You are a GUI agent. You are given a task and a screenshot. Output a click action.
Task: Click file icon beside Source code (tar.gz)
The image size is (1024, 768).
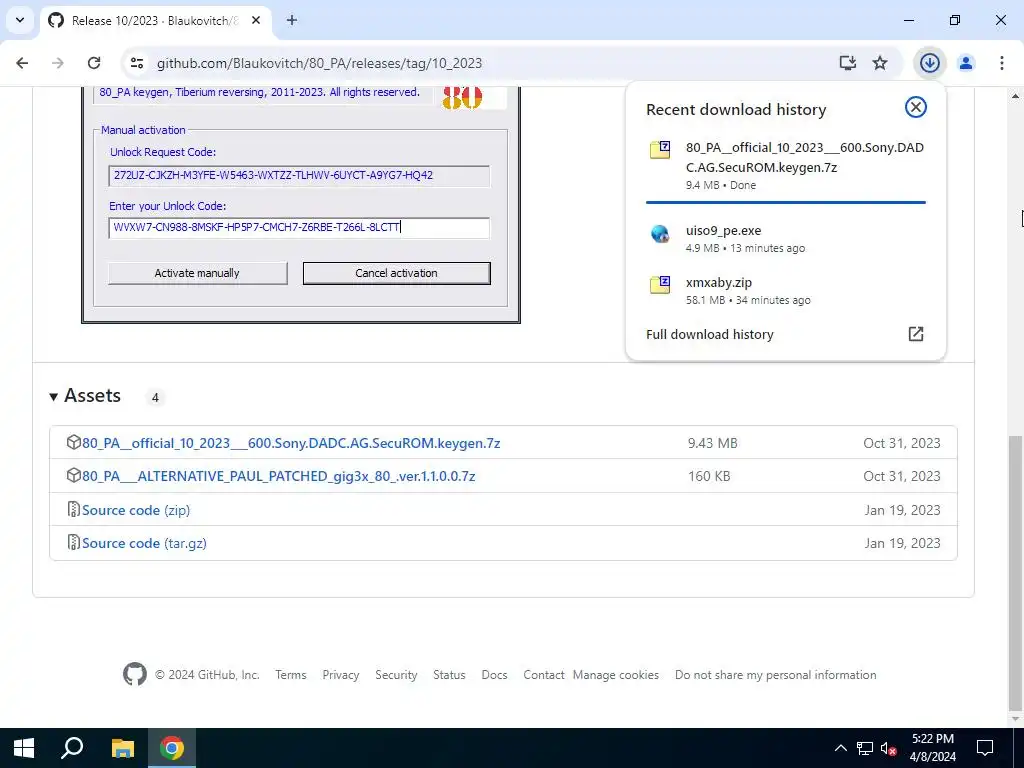pyautogui.click(x=74, y=542)
